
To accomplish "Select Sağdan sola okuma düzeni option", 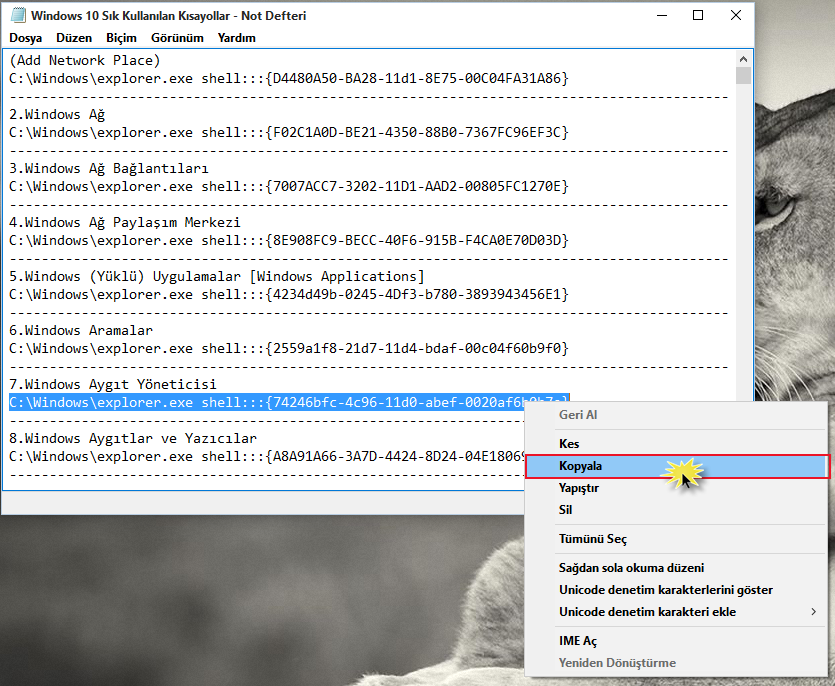I will click(676, 568).
